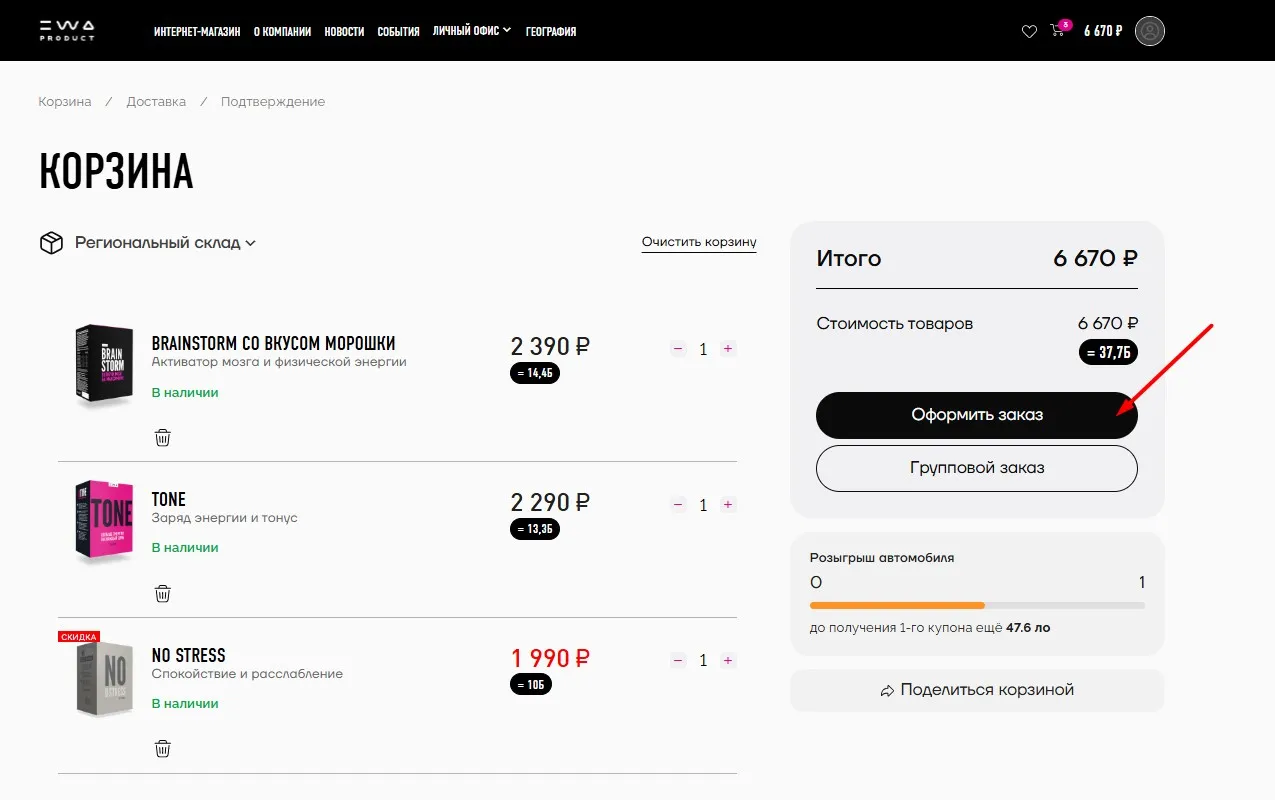This screenshot has width=1275, height=800.
Task: Increase NO STRESS quantity with plus
Action: point(728,660)
